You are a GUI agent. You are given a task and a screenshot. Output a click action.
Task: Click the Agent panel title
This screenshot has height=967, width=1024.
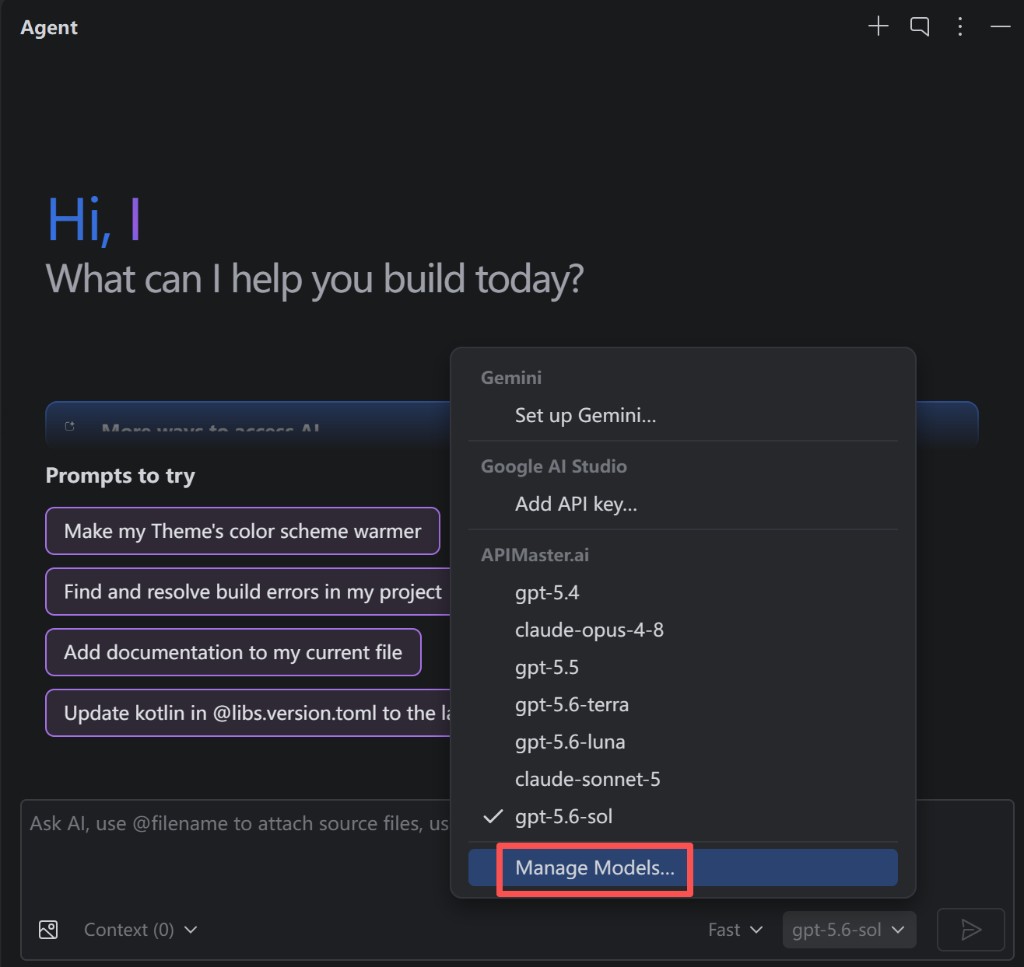point(49,27)
